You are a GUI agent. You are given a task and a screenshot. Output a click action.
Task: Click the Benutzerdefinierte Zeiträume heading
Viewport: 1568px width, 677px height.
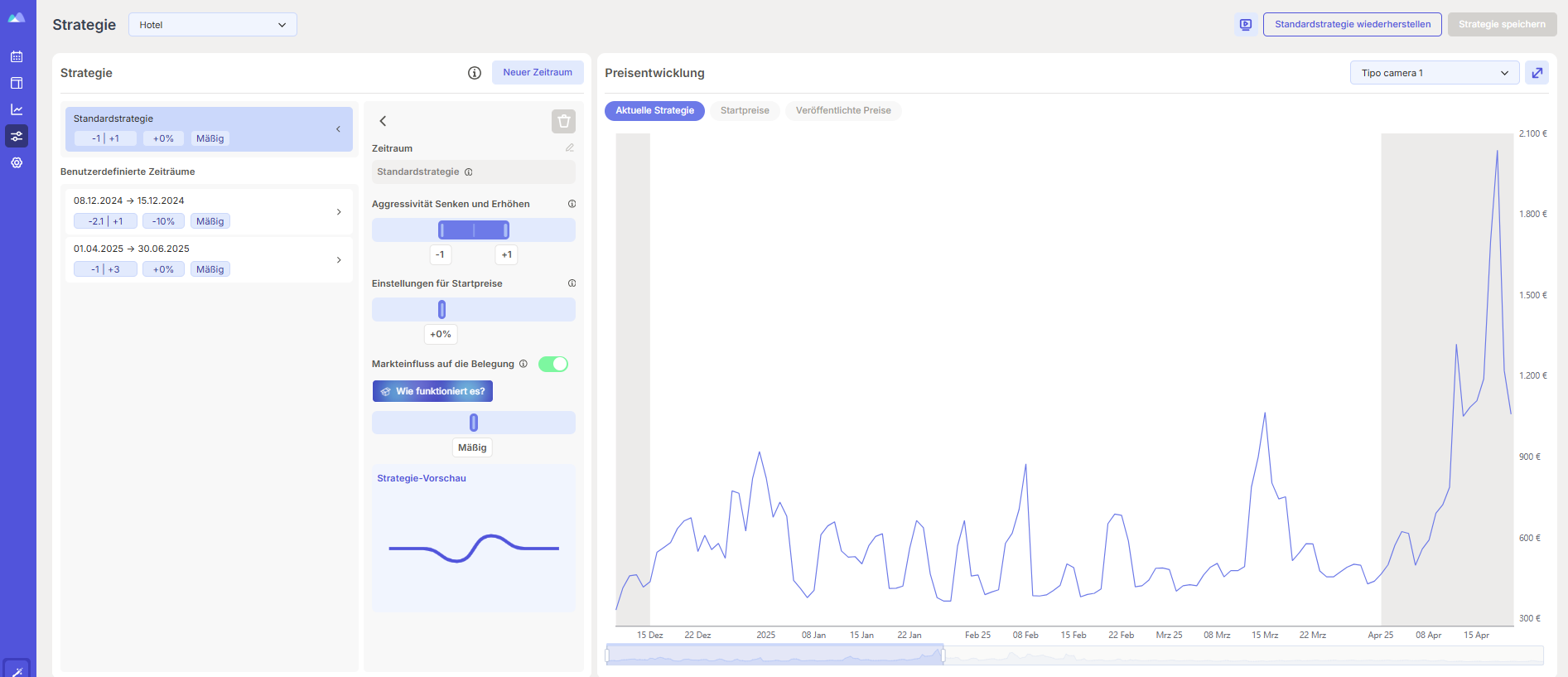click(x=128, y=172)
